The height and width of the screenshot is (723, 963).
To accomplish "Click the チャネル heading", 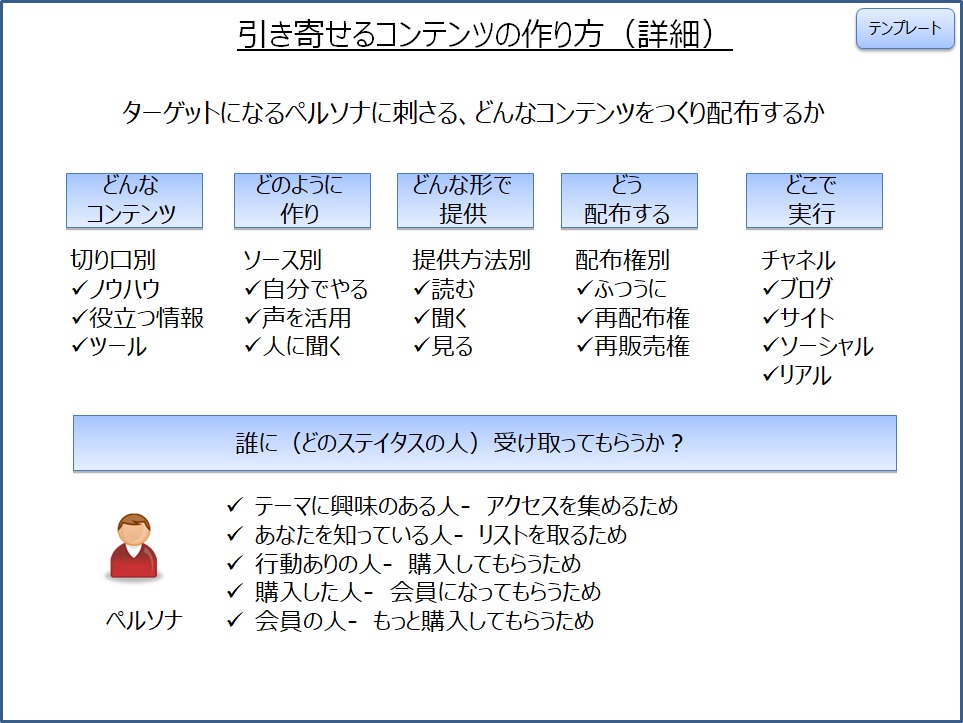I will point(798,260).
